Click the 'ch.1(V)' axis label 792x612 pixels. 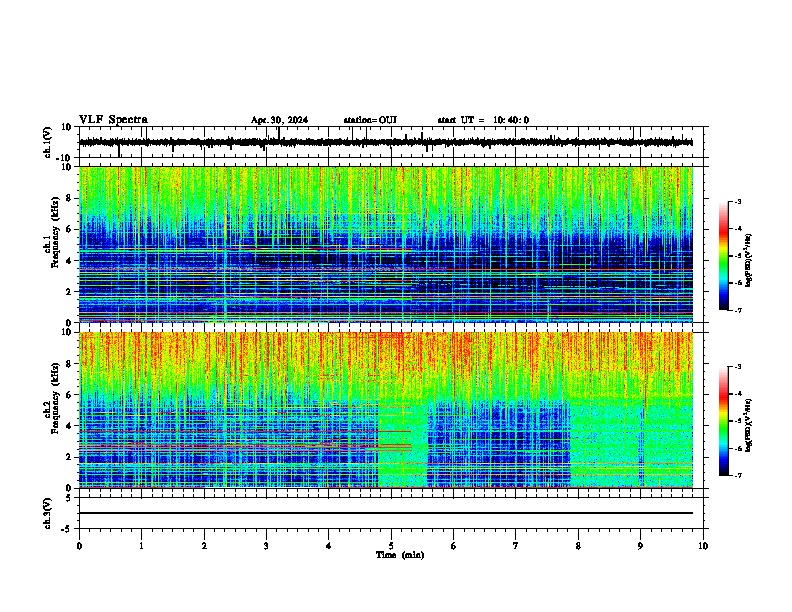tap(48, 142)
